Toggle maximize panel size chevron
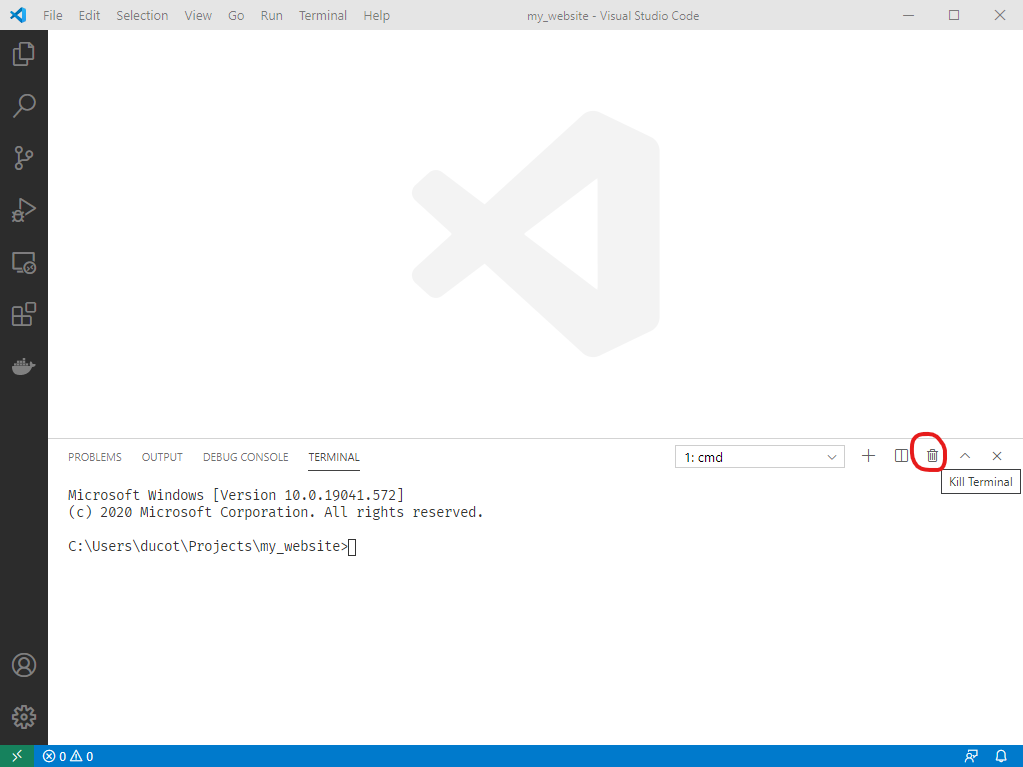 pos(964,455)
